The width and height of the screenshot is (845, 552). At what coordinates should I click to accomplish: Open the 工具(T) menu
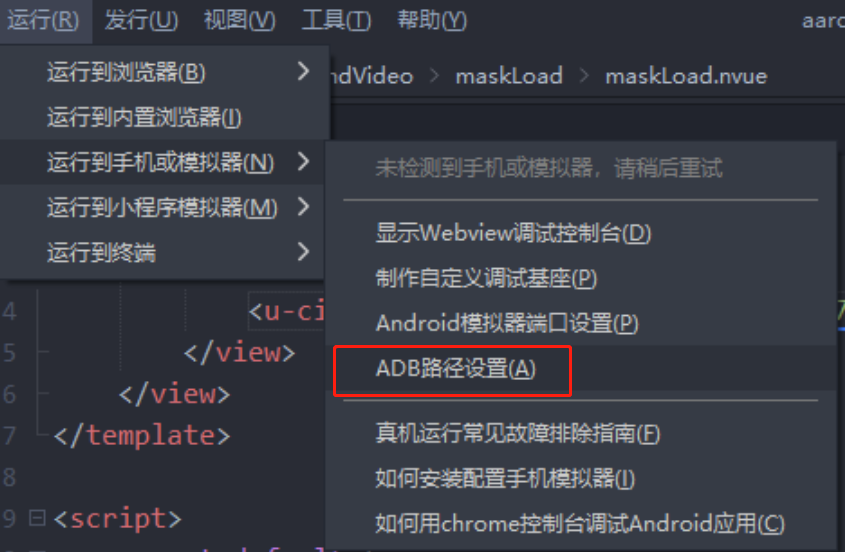[336, 20]
